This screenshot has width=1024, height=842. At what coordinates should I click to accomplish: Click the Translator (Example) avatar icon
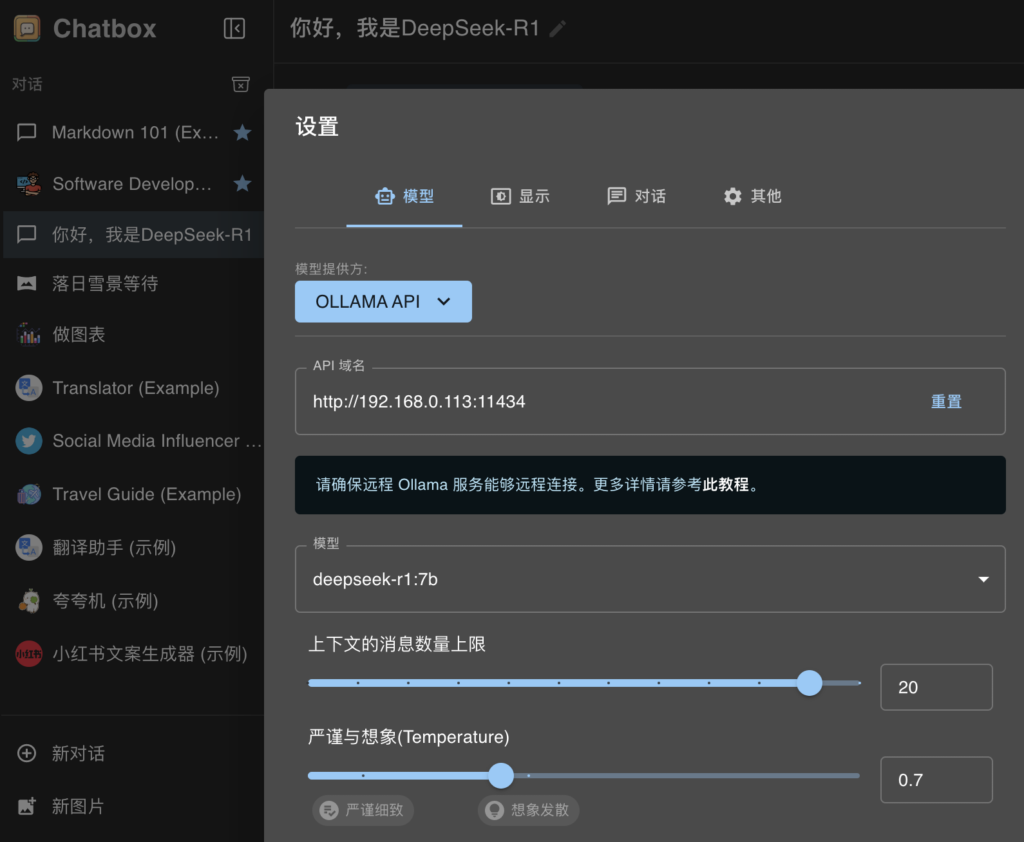29,388
